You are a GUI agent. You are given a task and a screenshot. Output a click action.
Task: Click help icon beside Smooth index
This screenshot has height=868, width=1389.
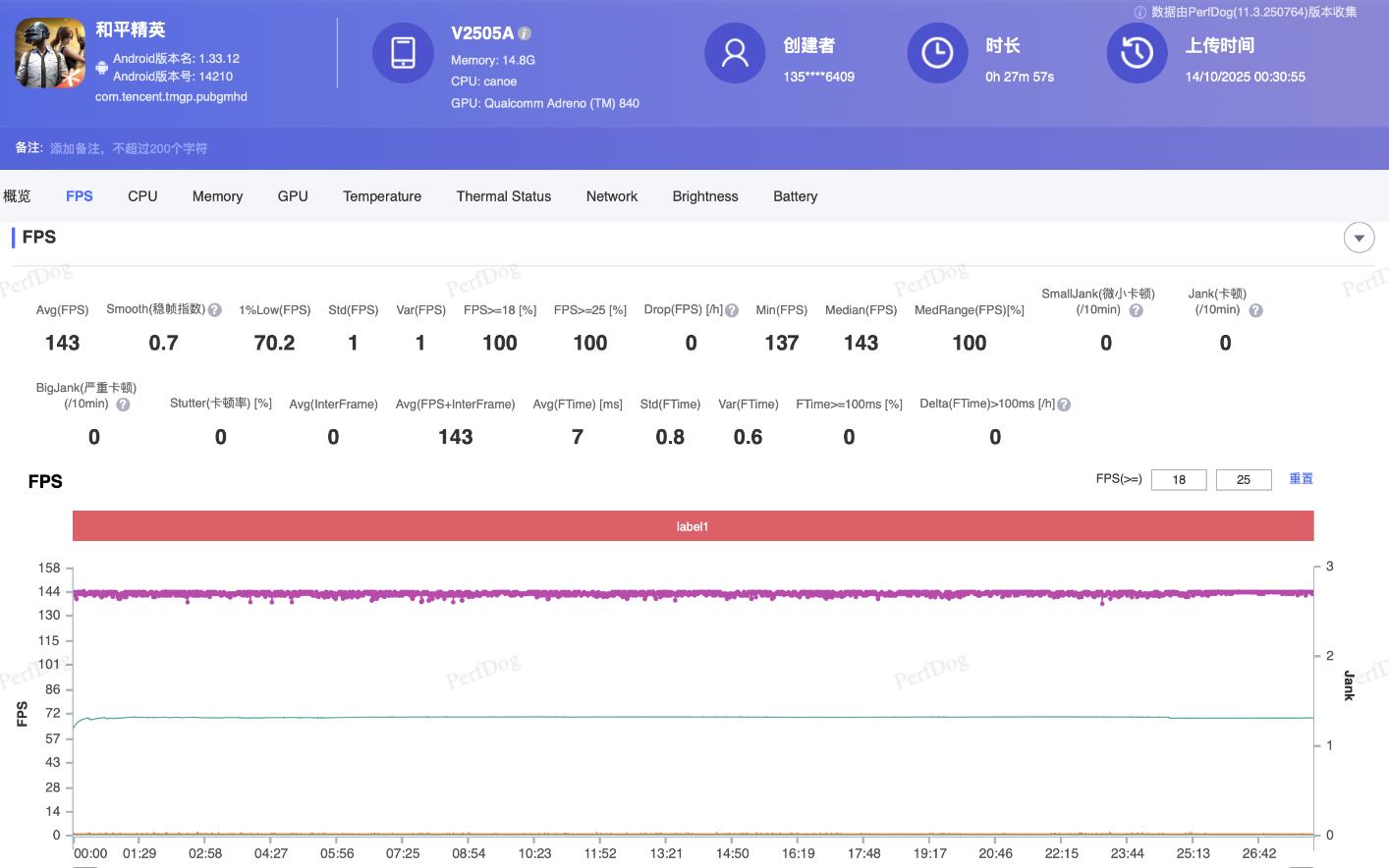click(x=215, y=310)
